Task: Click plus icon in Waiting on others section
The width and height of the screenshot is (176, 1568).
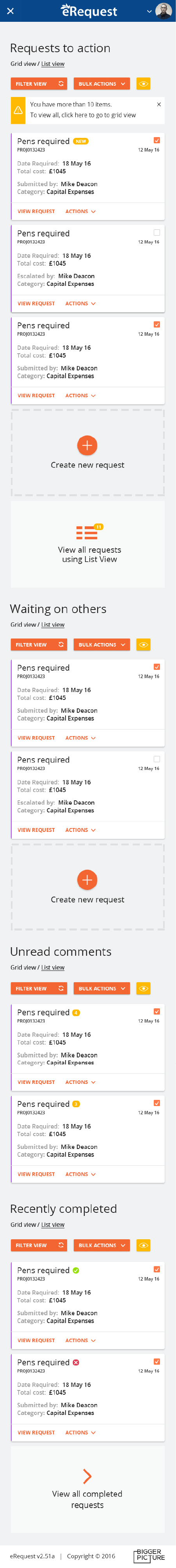Action: pyautogui.click(x=87, y=879)
